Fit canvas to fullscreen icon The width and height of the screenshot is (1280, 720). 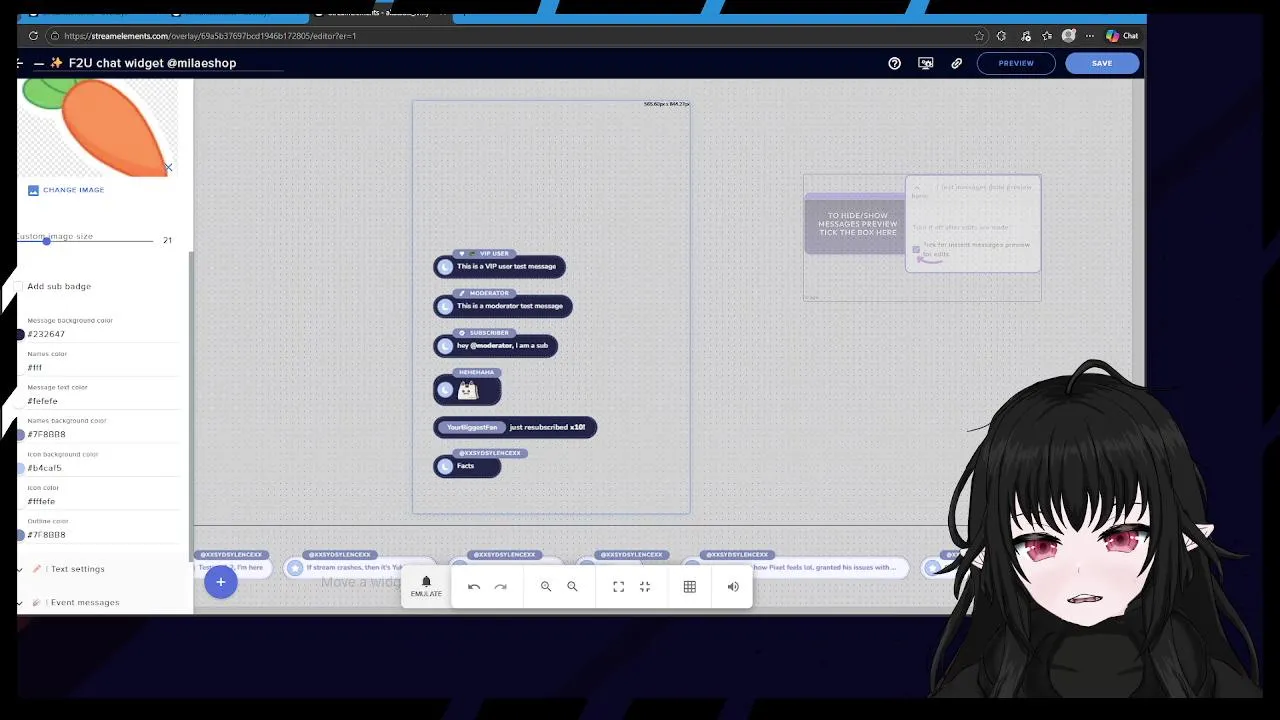tap(618, 587)
